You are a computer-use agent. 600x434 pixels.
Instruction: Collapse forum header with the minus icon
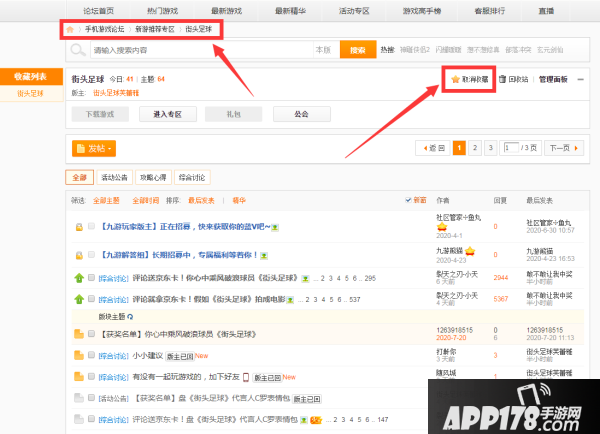coord(581,78)
